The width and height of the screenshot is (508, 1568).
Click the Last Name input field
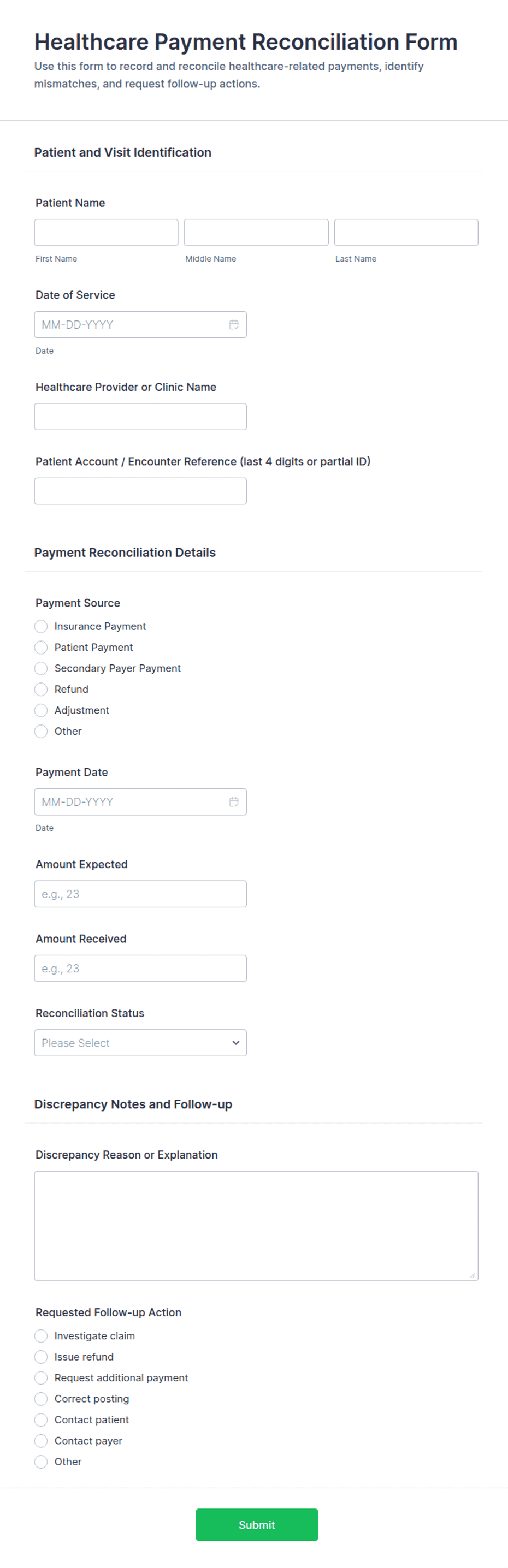406,232
